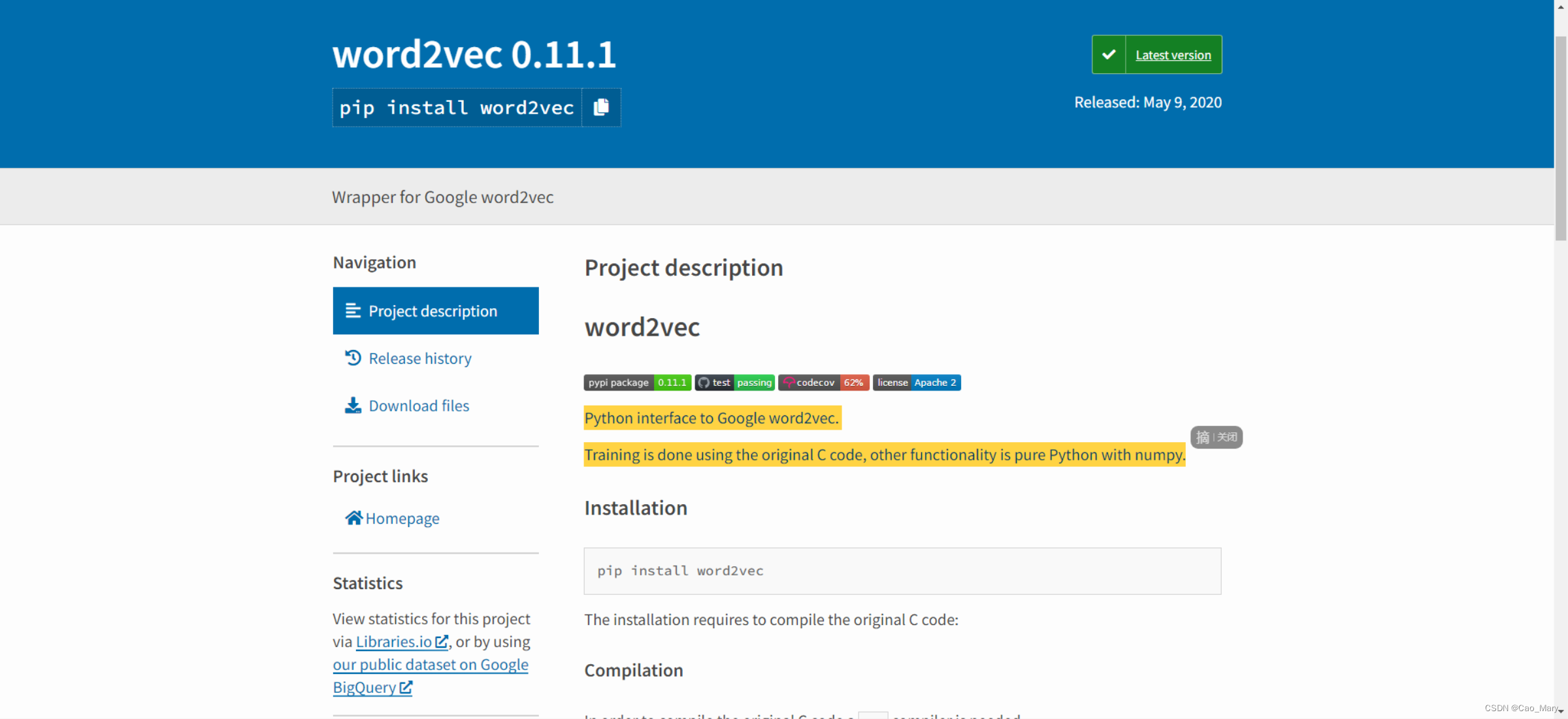Open the Libraries.io statistics link
This screenshot has height=719, width=1568.
(x=394, y=642)
